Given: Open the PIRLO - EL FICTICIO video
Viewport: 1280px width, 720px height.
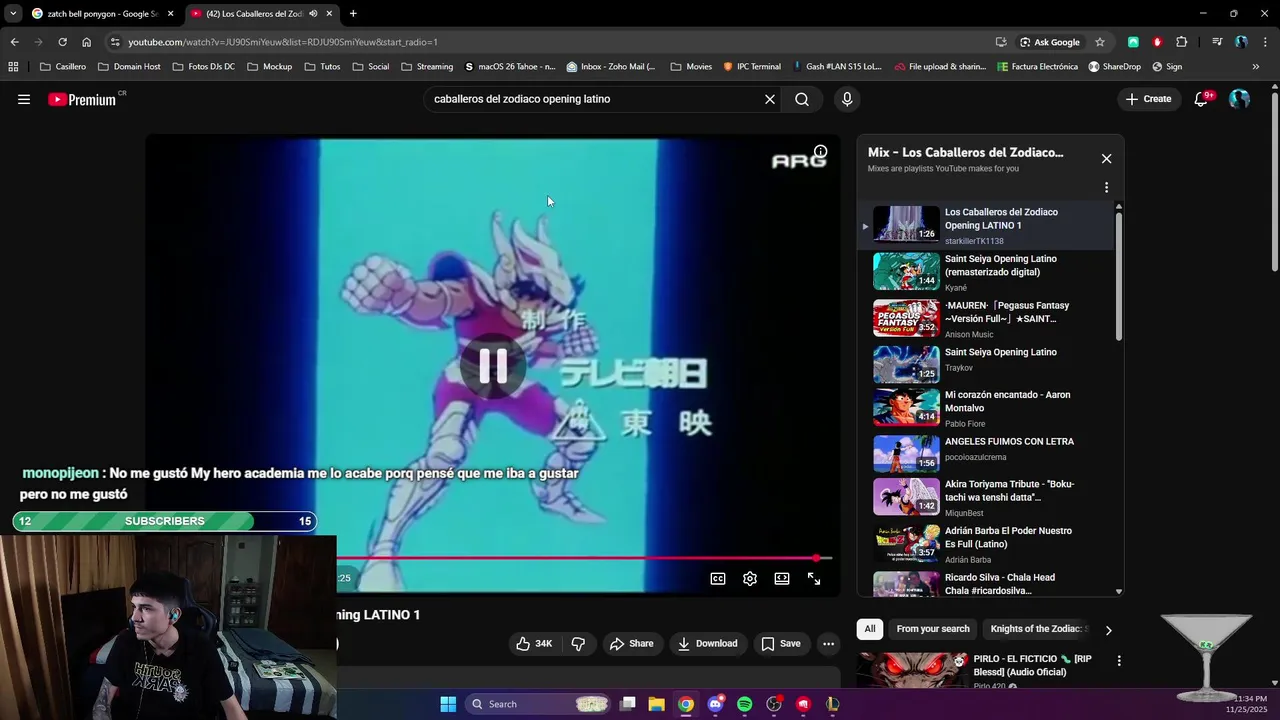Looking at the screenshot, I should pos(1032,666).
